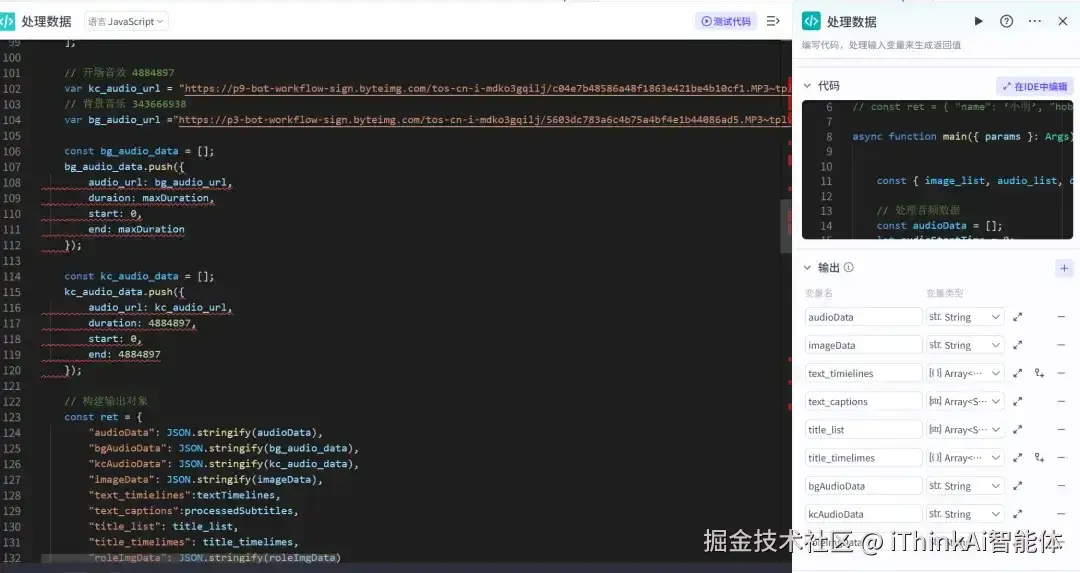The width and height of the screenshot is (1080, 573).
Task: Run the node with the play icon
Action: [x=978, y=21]
